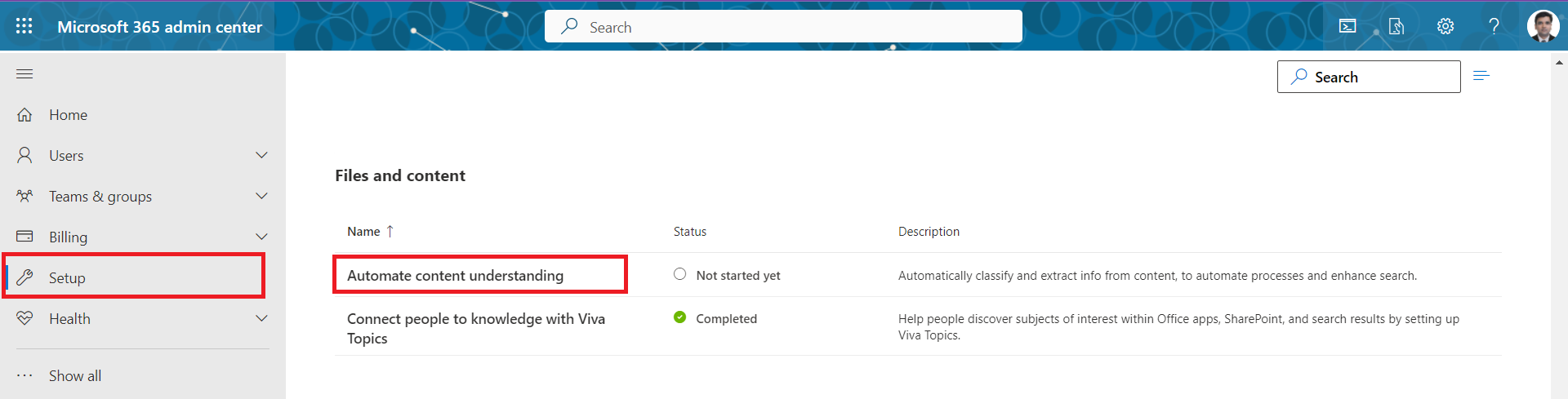The width and height of the screenshot is (1568, 399).
Task: Expand the Teams & groups chevron
Action: [261, 196]
